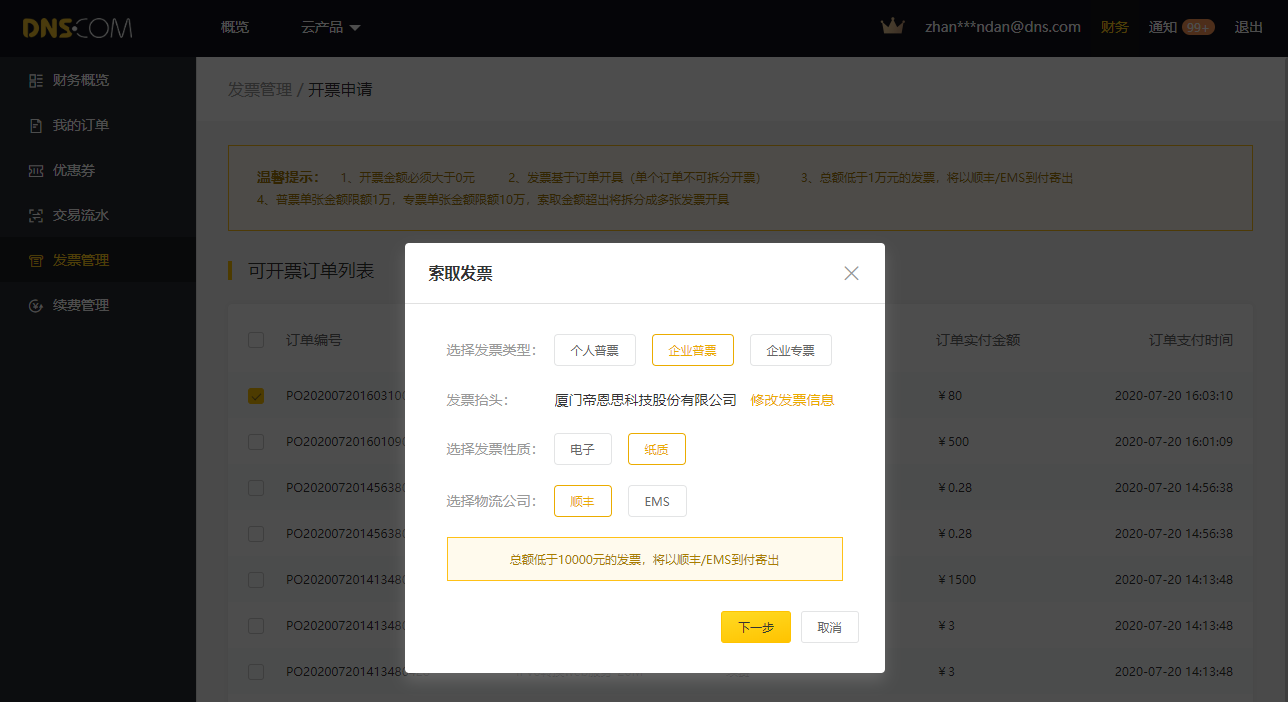Select 电子 invoice format
The width and height of the screenshot is (1288, 702).
coord(582,450)
